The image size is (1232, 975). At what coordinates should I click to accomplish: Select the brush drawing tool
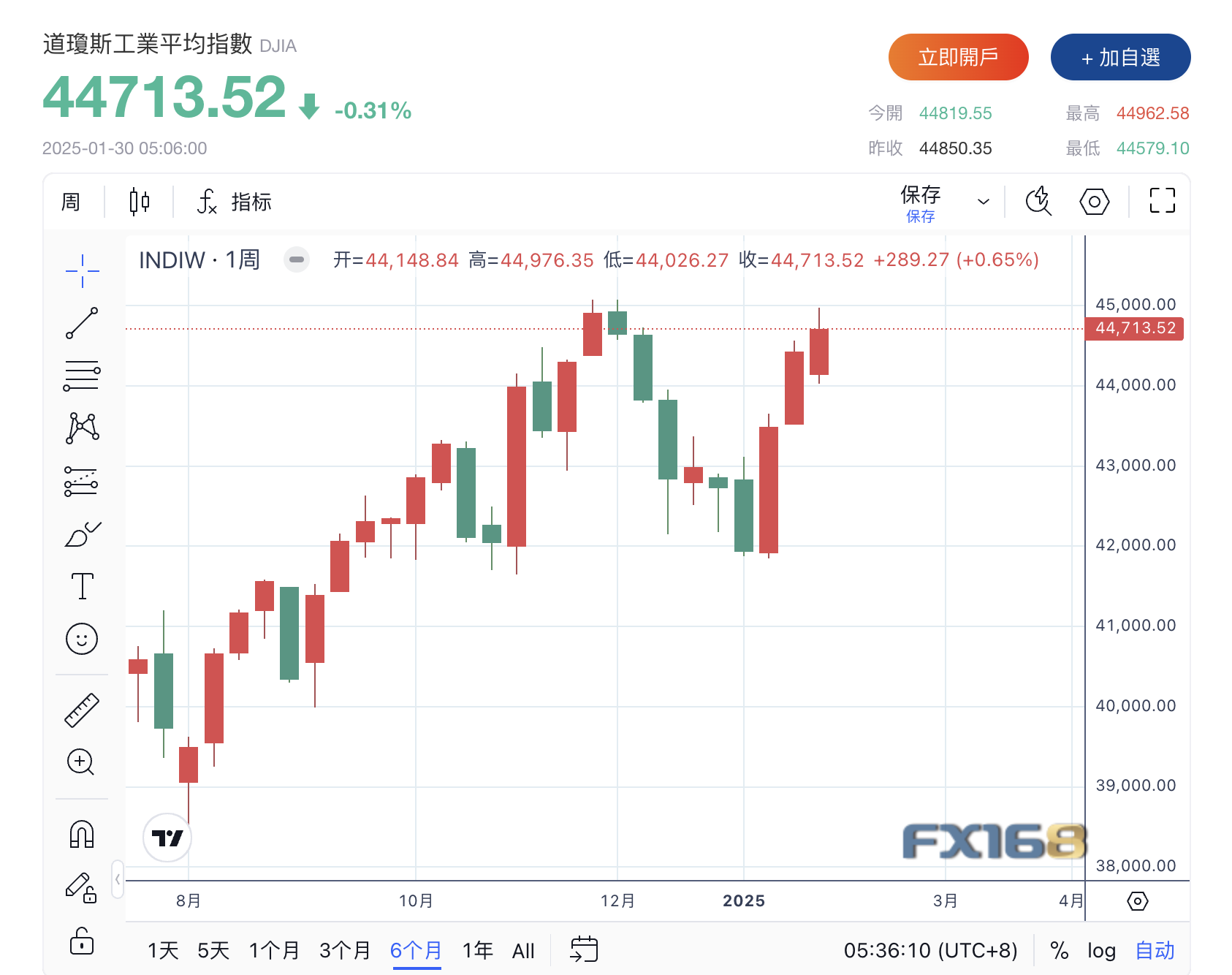[82, 534]
